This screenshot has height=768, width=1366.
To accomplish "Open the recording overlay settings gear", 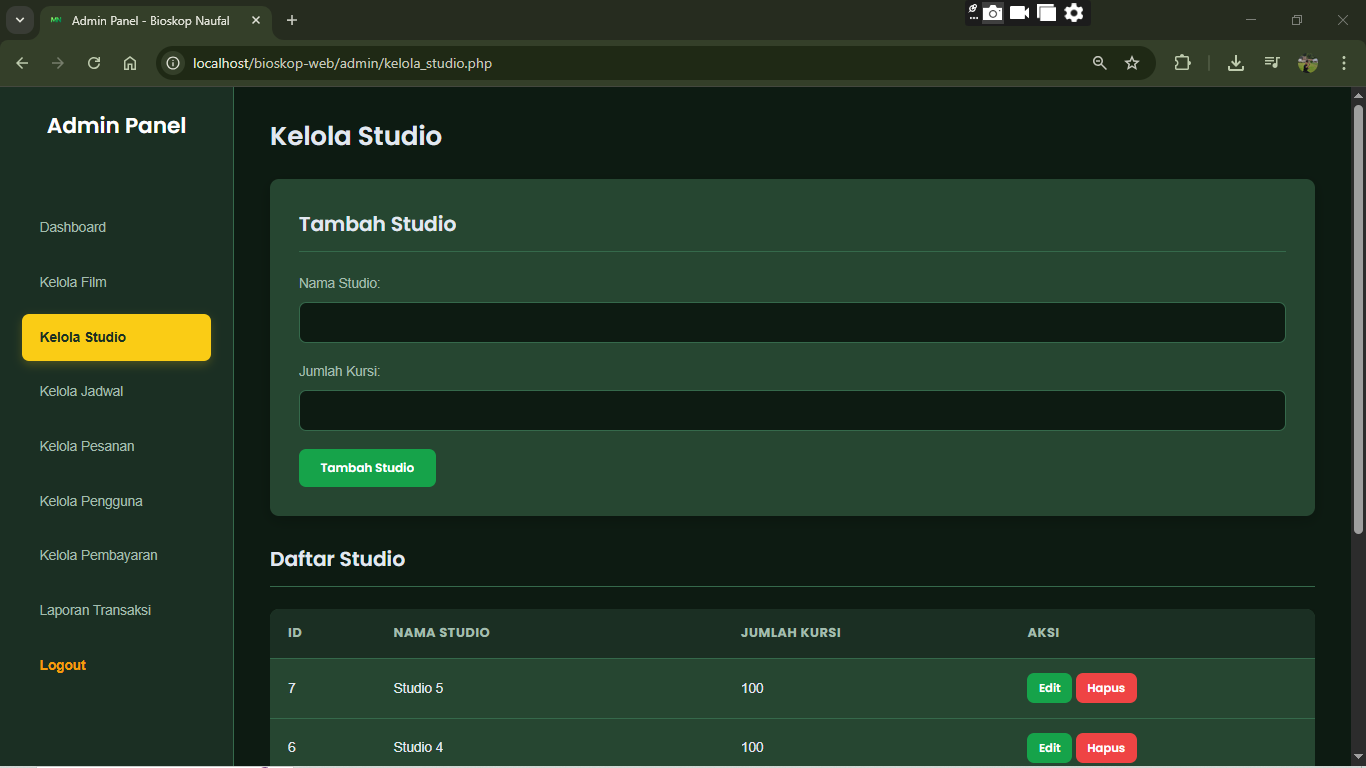I will tap(1074, 13).
